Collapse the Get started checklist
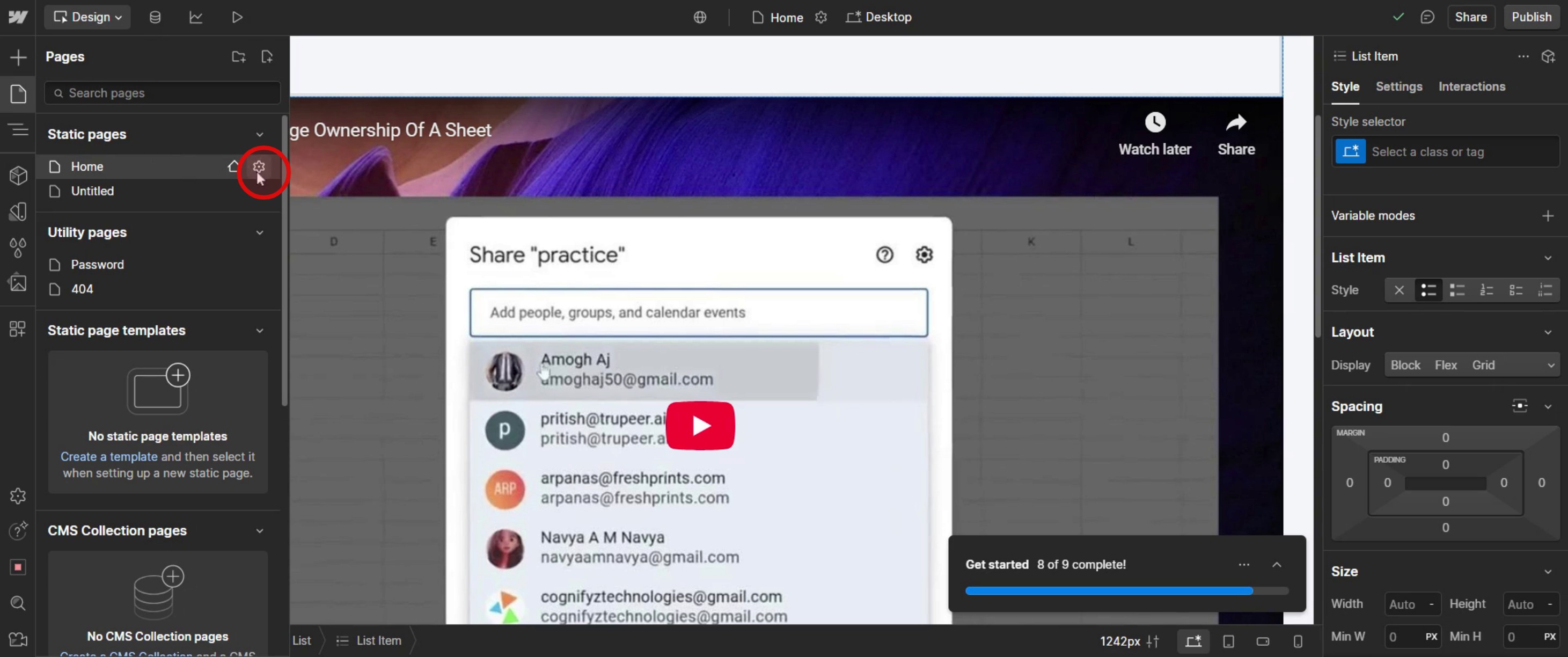Viewport: 1568px width, 657px height. 1277,565
